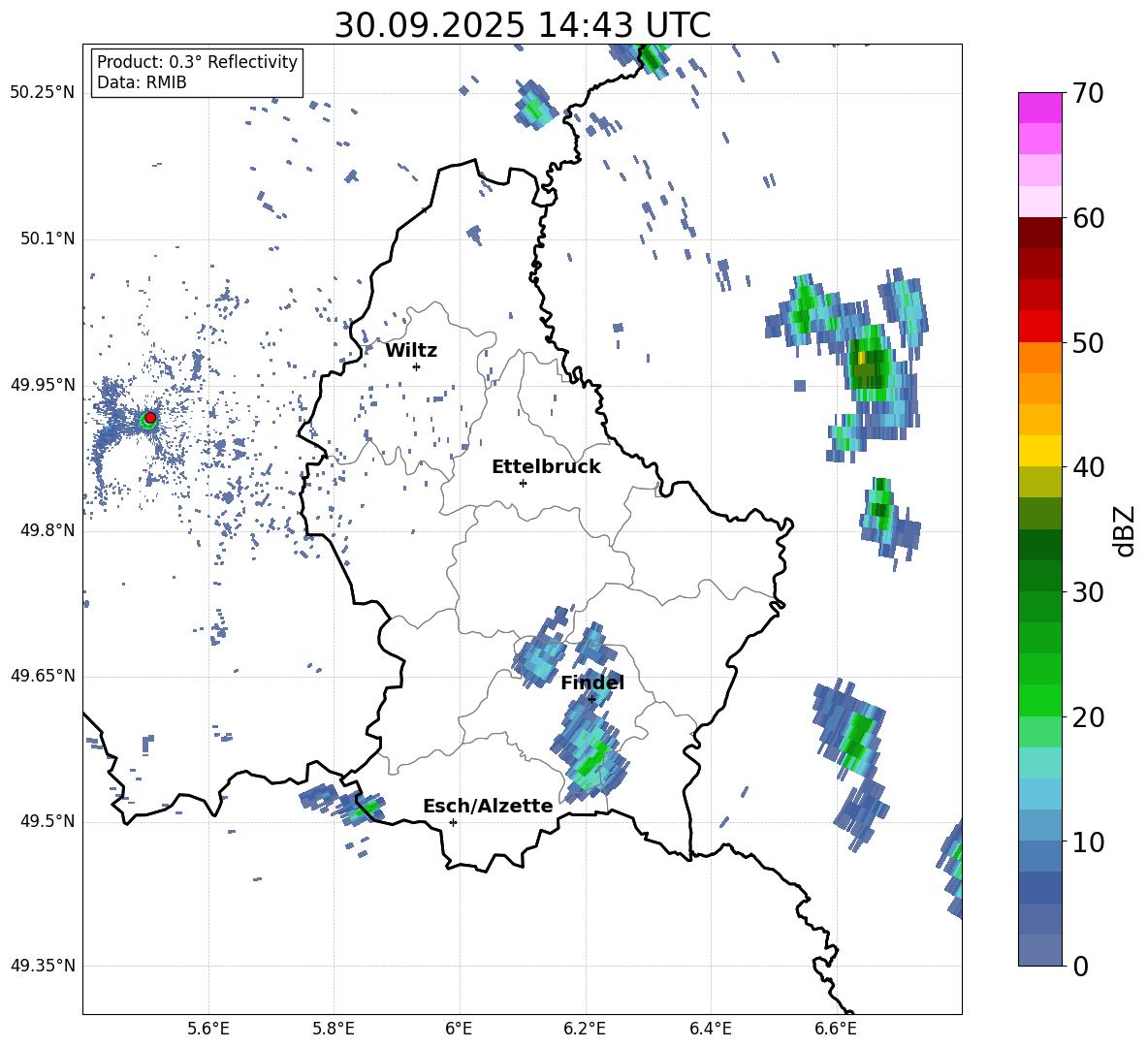
Task: Click the Wiltz cross marker
Action: (x=417, y=366)
